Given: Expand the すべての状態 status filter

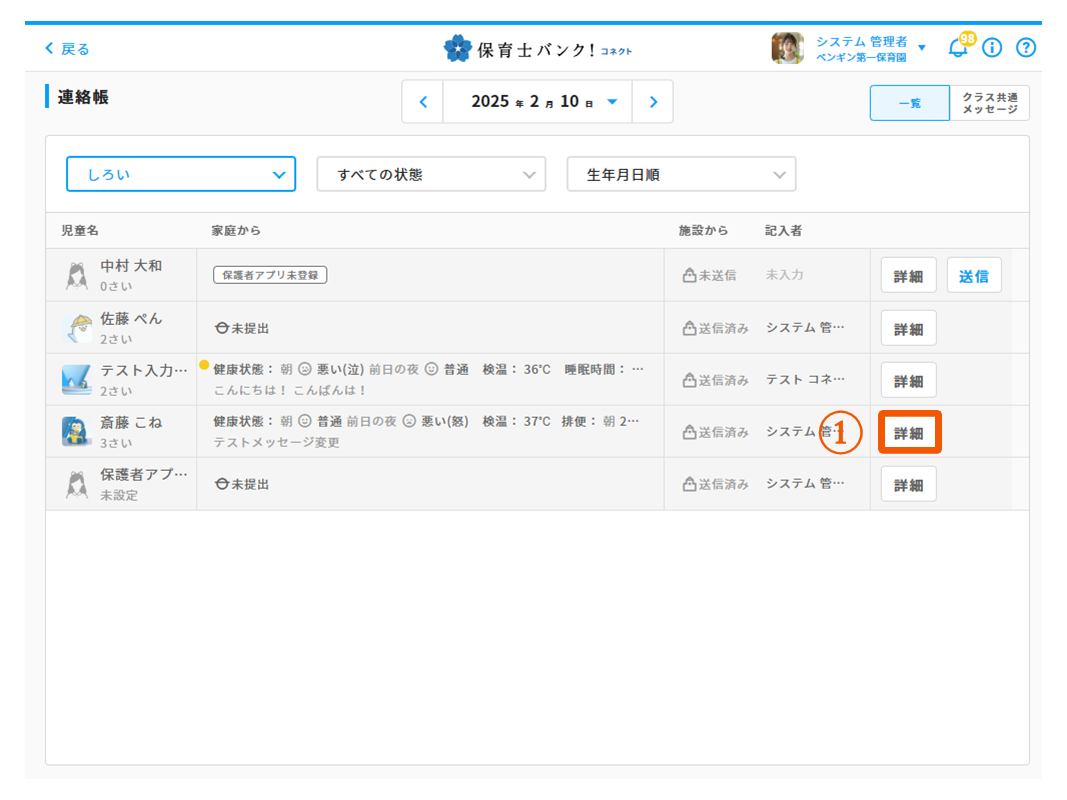Looking at the screenshot, I should pyautogui.click(x=431, y=174).
